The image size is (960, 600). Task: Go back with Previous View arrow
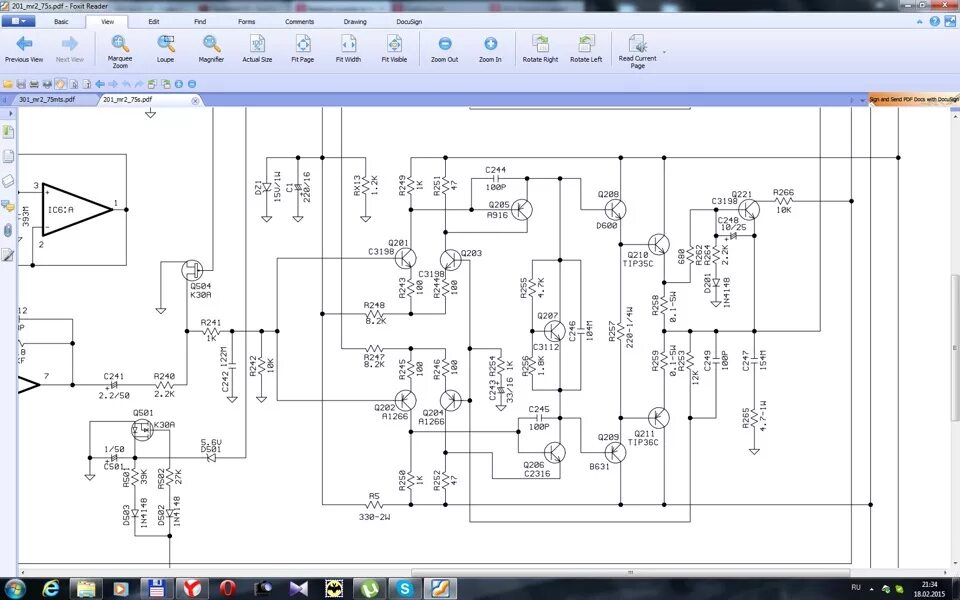pyautogui.click(x=24, y=49)
